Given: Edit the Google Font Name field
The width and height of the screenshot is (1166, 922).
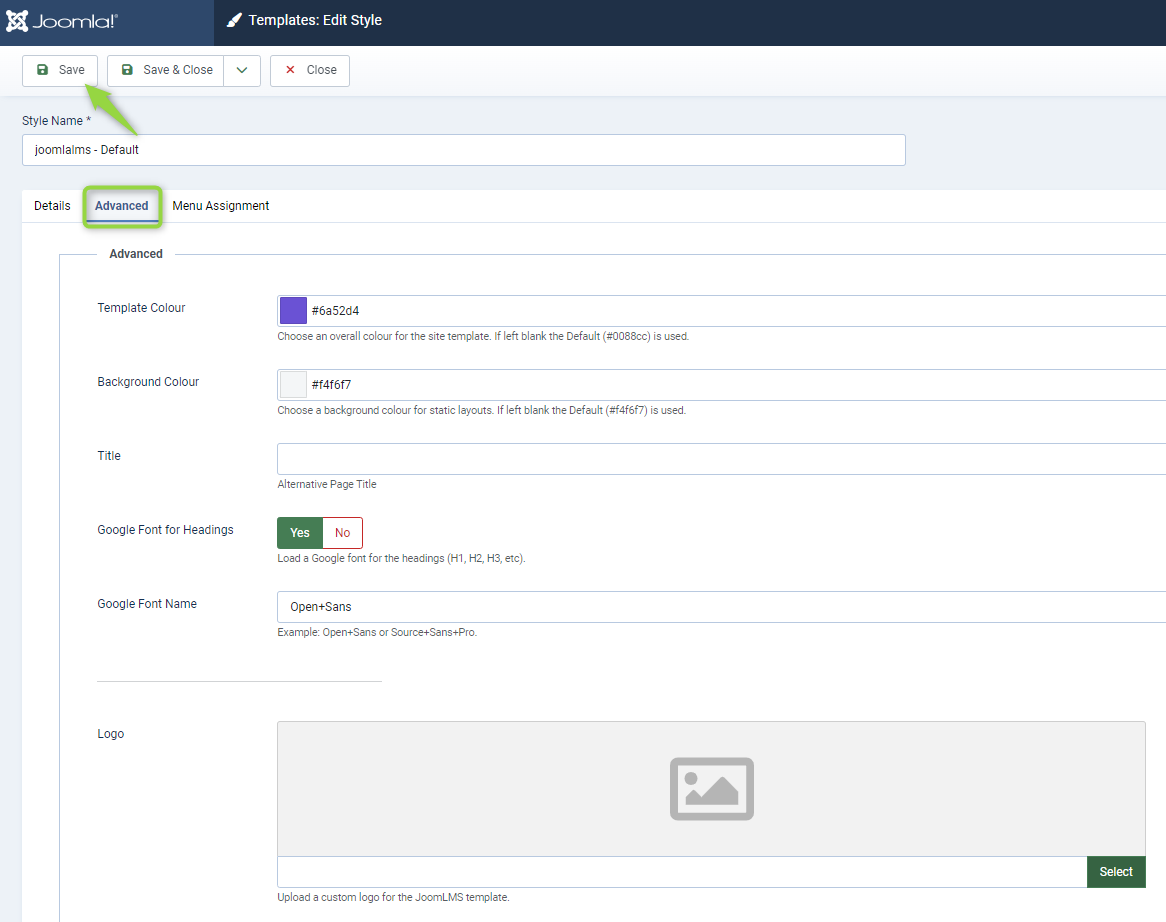Looking at the screenshot, I should (720, 607).
